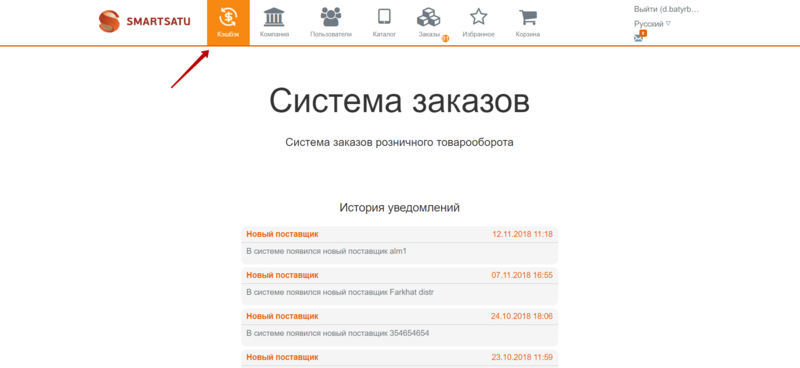Viewport: 800px width, 368px height.
Task: Go to Пользователи users section
Action: click(331, 22)
